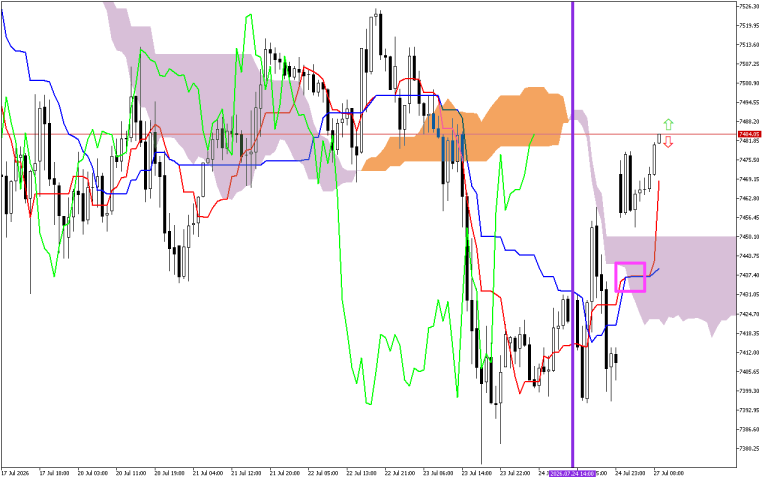
Task: Click the 7443.75 price axis label
Action: coord(750,256)
